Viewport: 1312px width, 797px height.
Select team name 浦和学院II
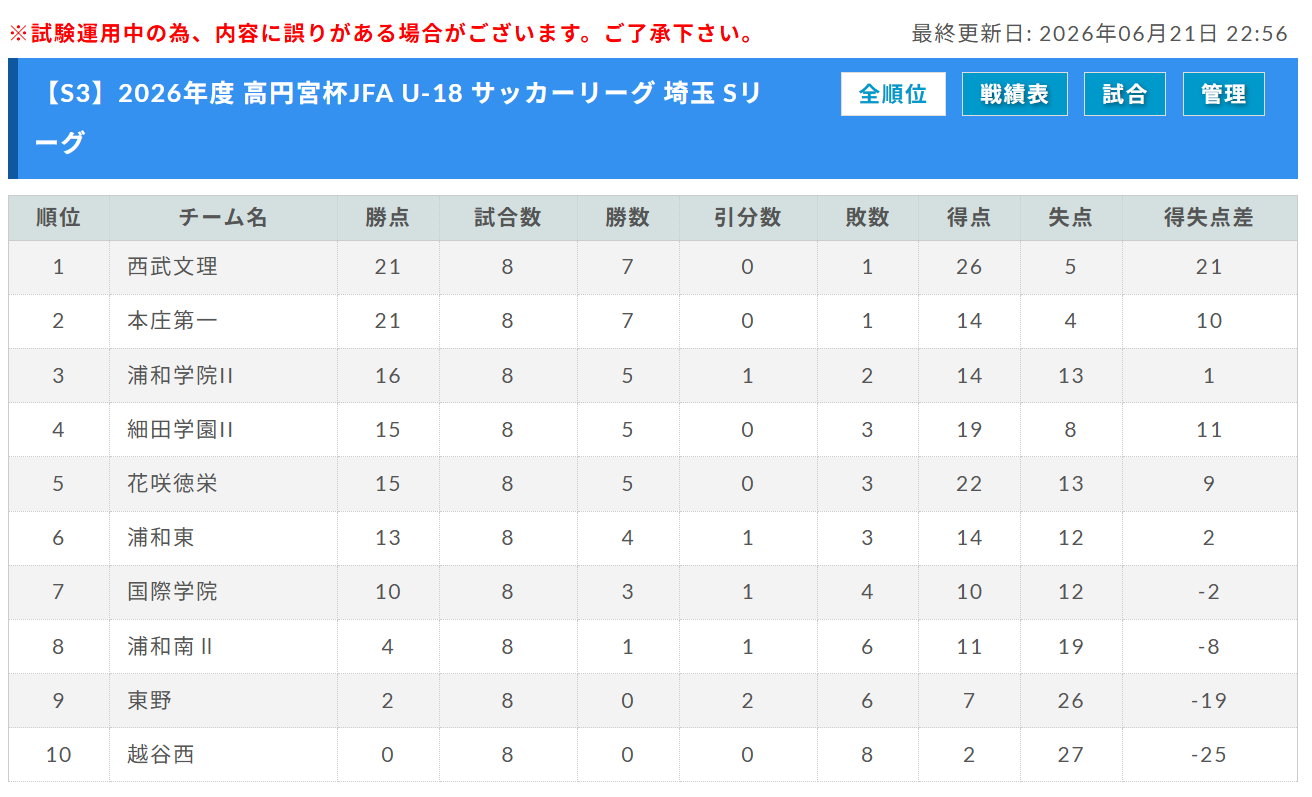[181, 376]
